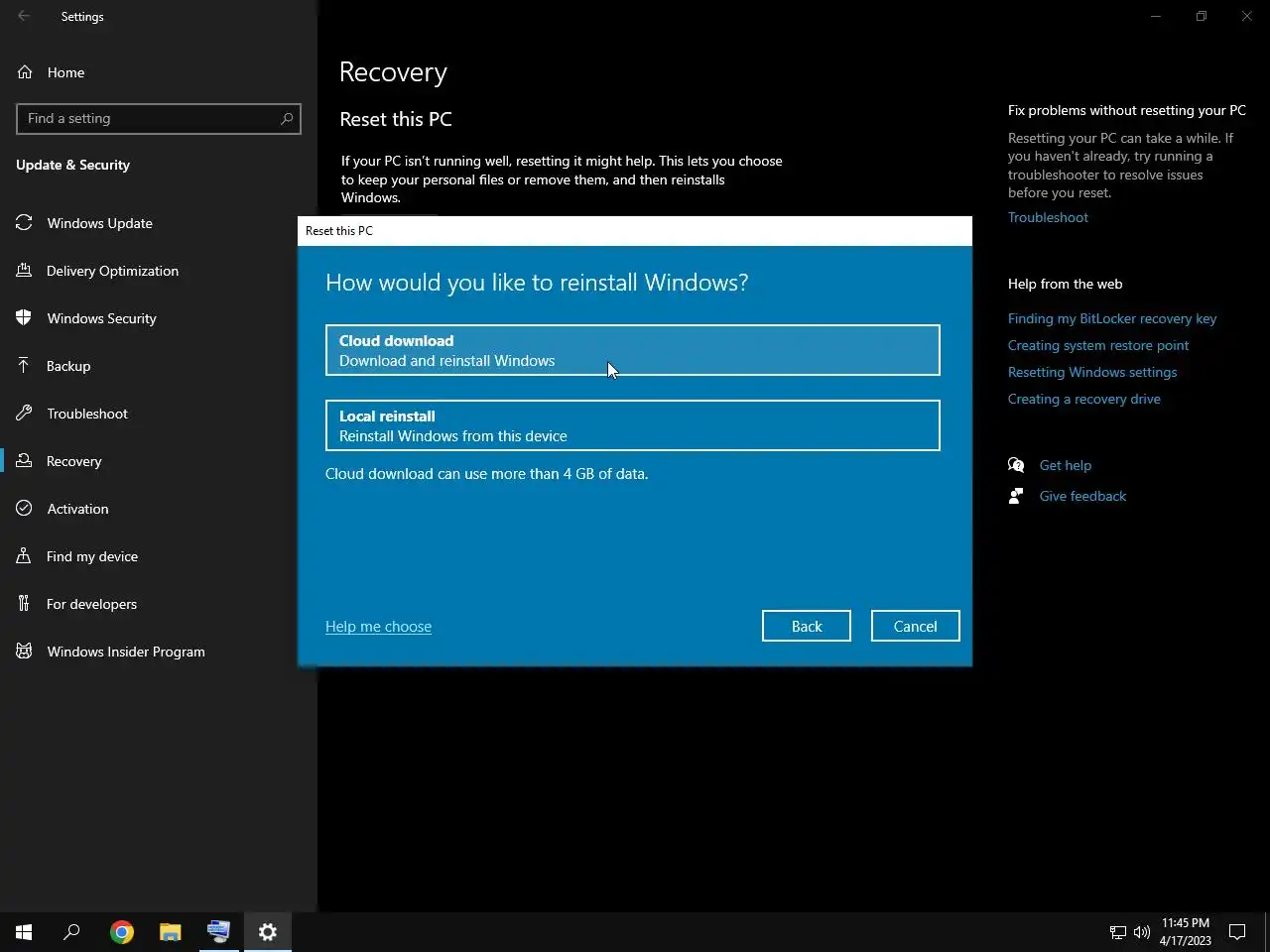Cancel the Reset this PC dialog

point(916,626)
